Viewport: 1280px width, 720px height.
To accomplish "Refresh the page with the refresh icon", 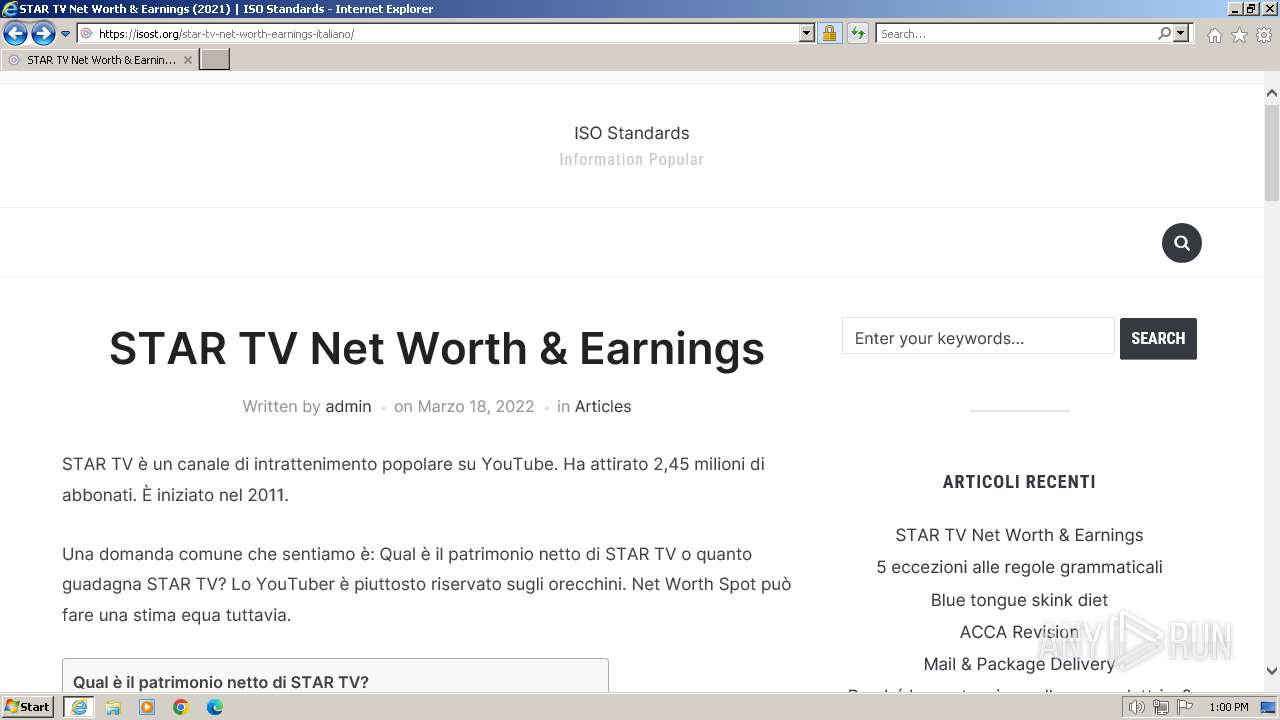I will click(858, 34).
